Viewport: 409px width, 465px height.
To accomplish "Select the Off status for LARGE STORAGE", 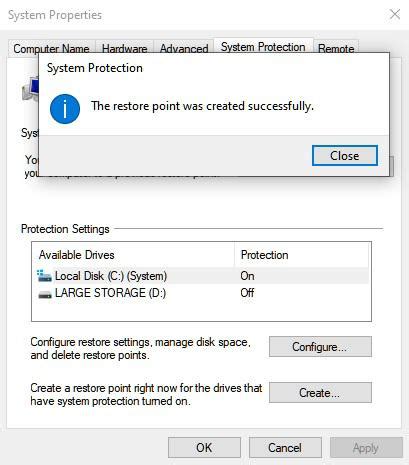I will coord(247,293).
